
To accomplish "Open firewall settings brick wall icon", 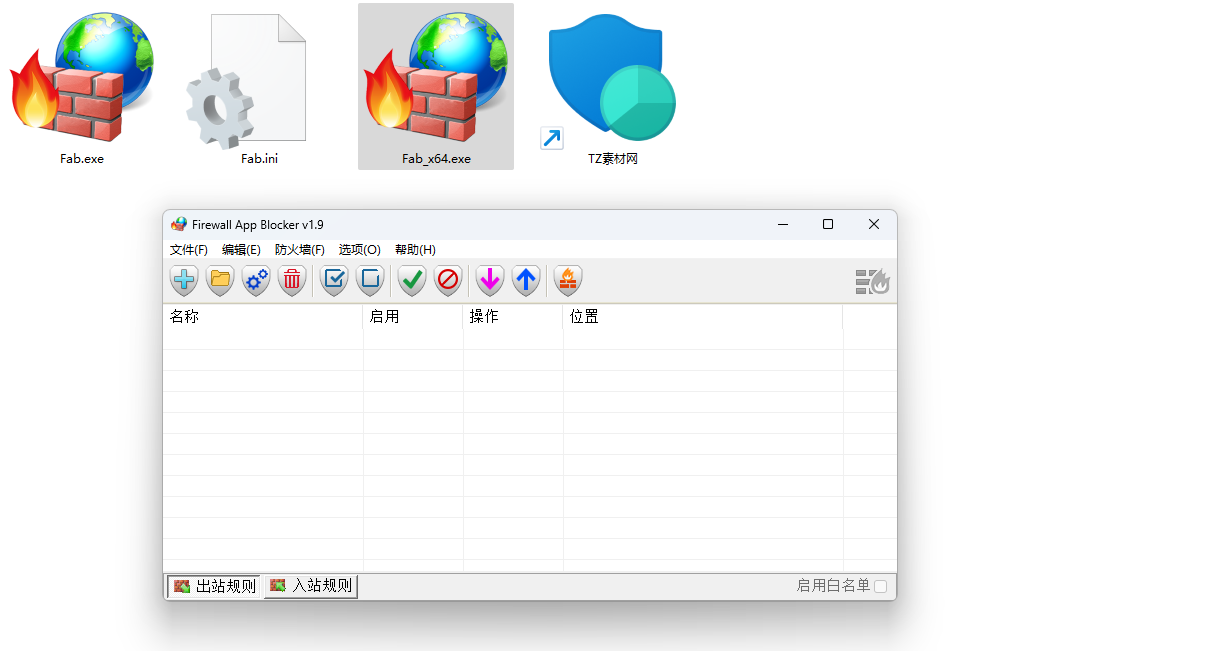I will click(568, 281).
